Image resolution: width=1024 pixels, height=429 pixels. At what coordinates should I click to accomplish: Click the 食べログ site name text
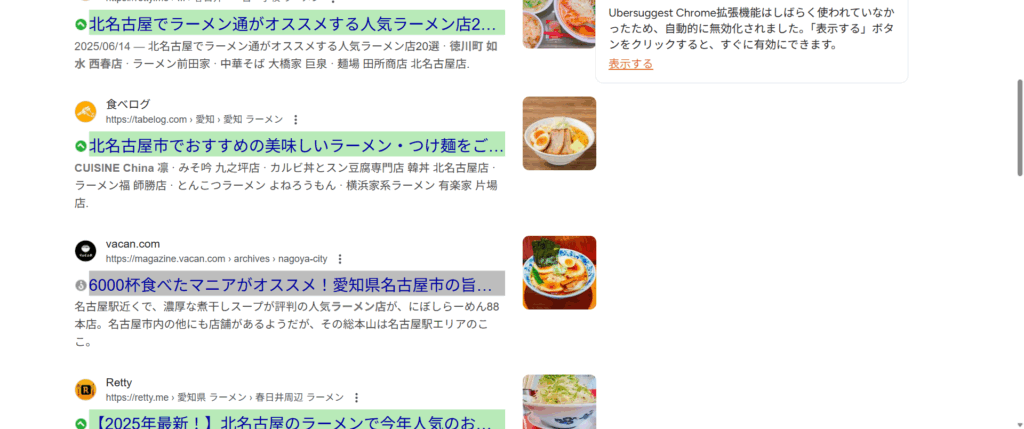(128, 104)
